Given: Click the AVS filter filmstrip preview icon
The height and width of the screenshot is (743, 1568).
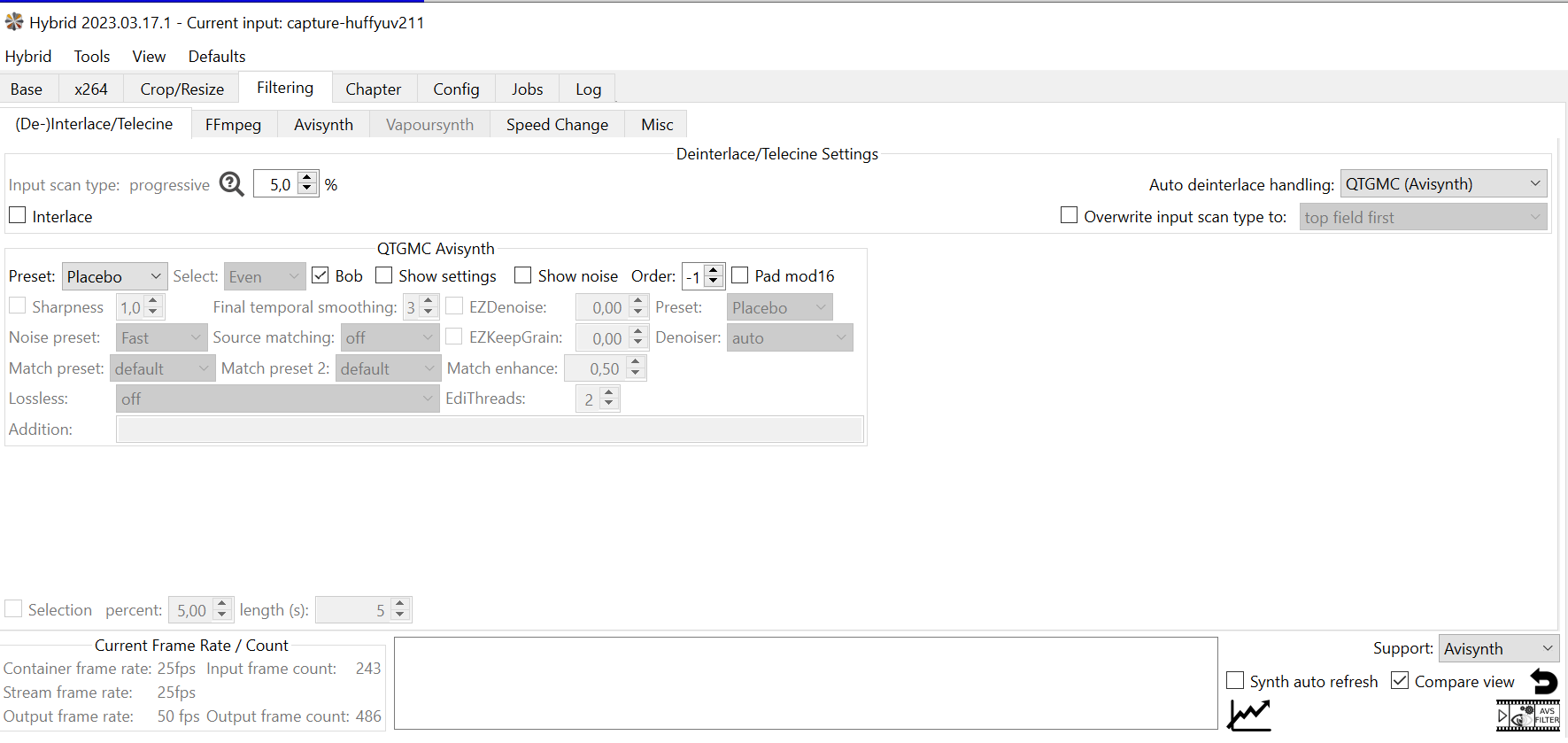Looking at the screenshot, I should pos(1527,716).
